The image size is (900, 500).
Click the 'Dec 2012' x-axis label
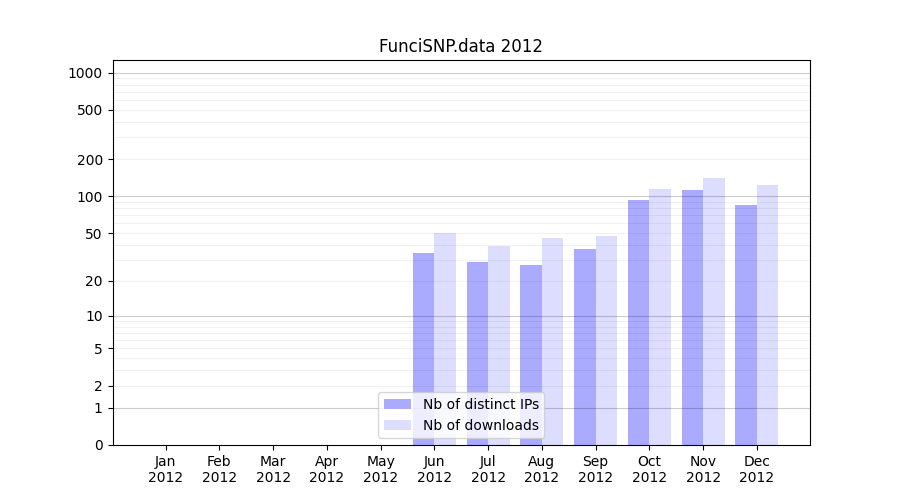pos(757,469)
